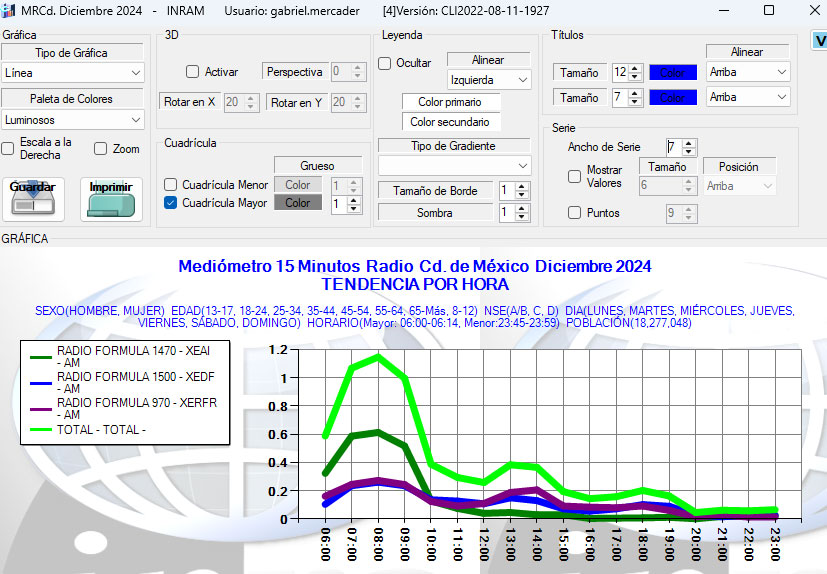Viewport: 827px width, 574px height.
Task: Expand the Tipo de Gradiente dropdown
Action: [x=454, y=166]
